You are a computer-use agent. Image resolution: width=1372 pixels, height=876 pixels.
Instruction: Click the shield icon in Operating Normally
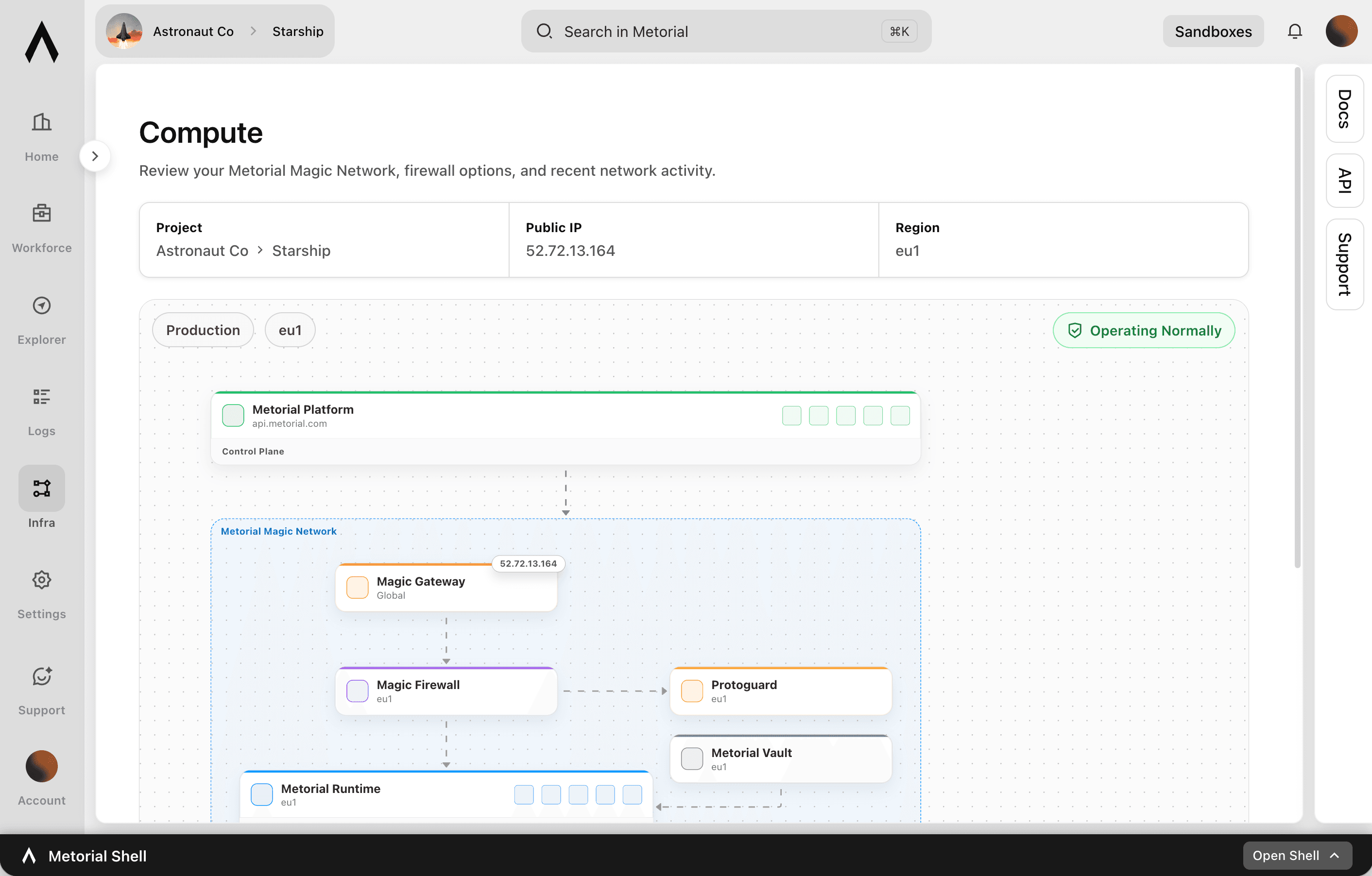pos(1075,330)
